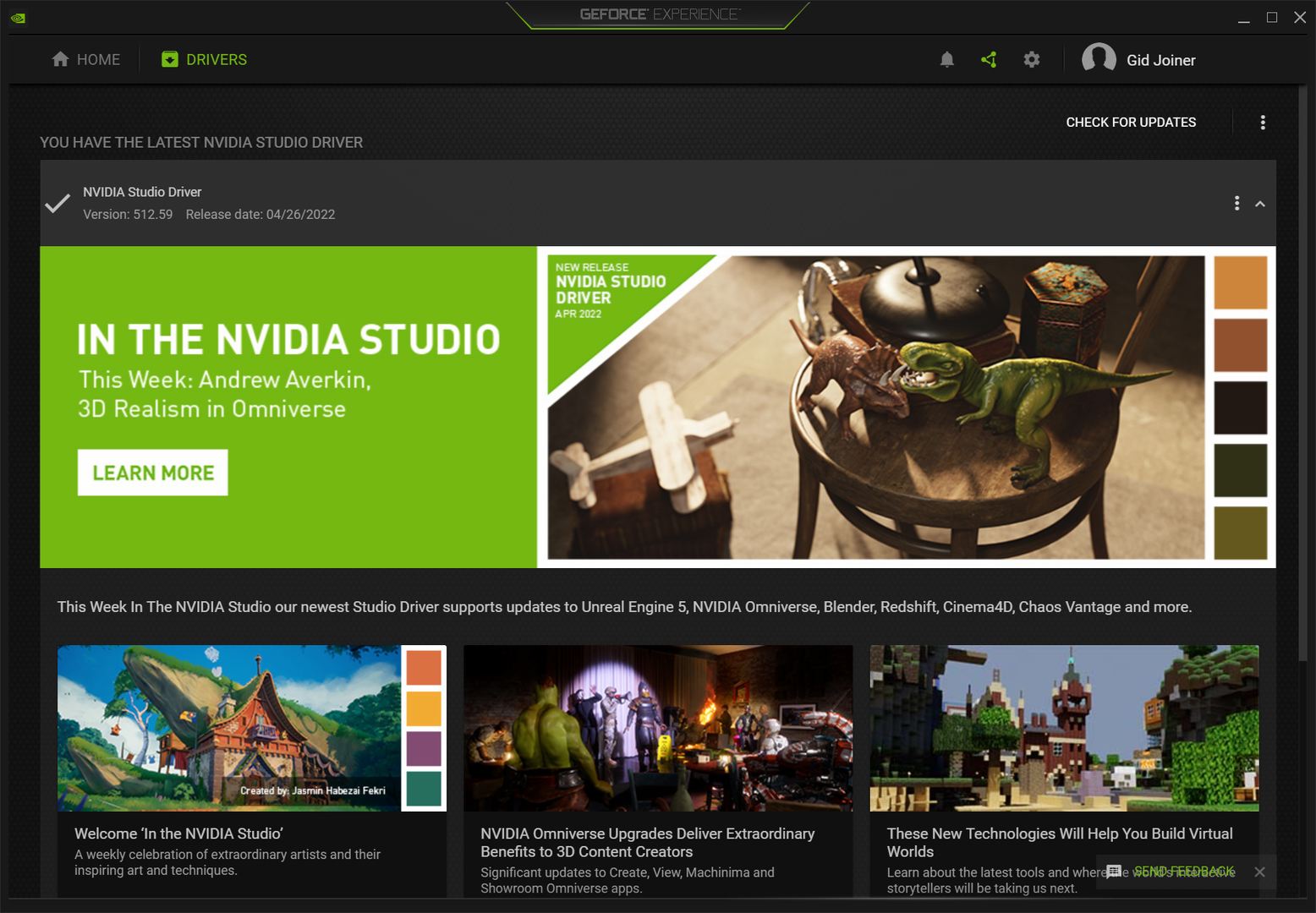Click the purple swatch on Welcome card
Image resolution: width=1316 pixels, height=913 pixels.
point(424,749)
